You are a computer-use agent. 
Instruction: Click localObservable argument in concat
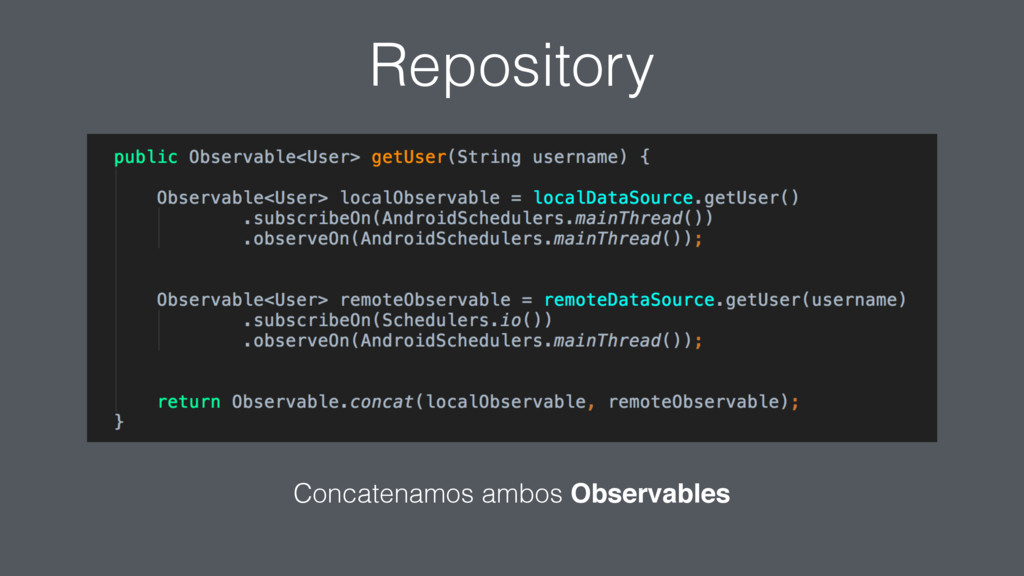click(x=505, y=402)
